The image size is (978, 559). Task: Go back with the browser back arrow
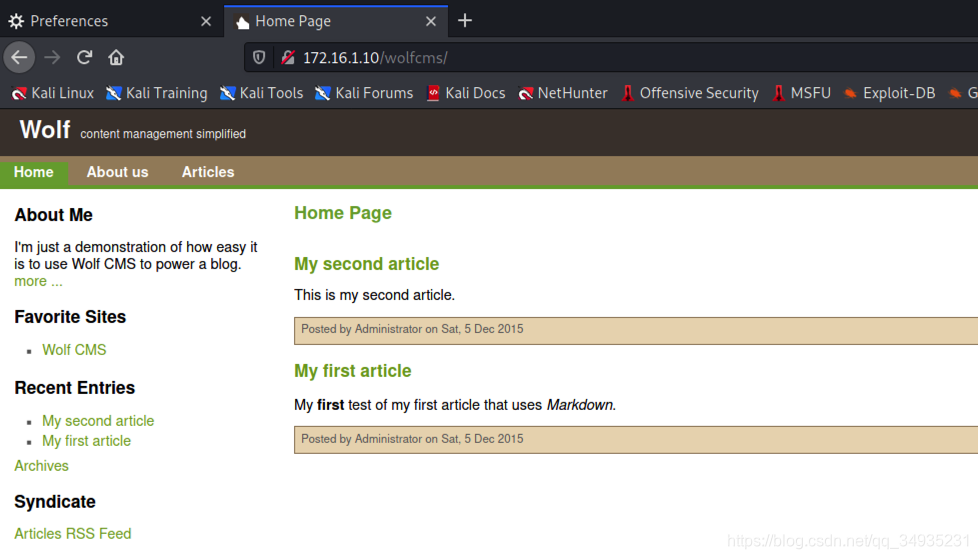coord(19,57)
